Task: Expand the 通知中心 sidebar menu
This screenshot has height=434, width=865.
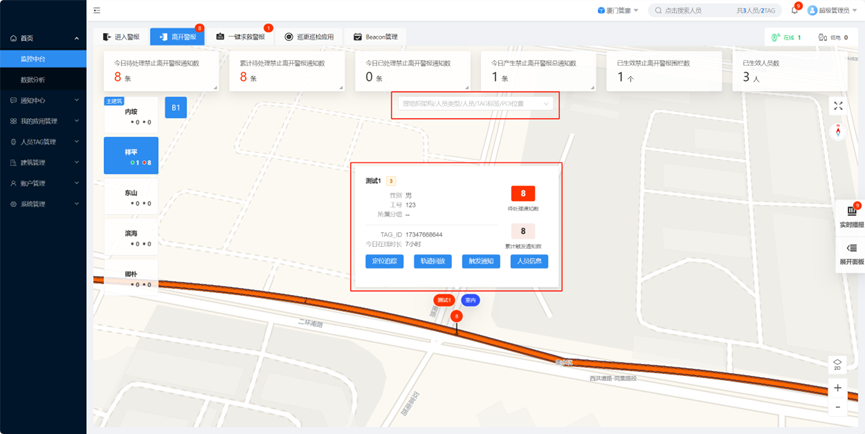Action: [43, 100]
